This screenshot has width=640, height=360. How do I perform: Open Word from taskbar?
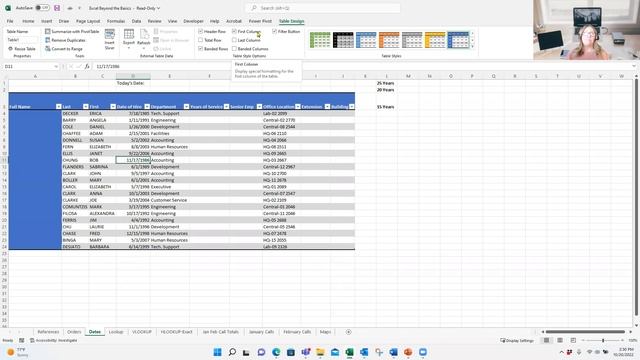point(393,352)
